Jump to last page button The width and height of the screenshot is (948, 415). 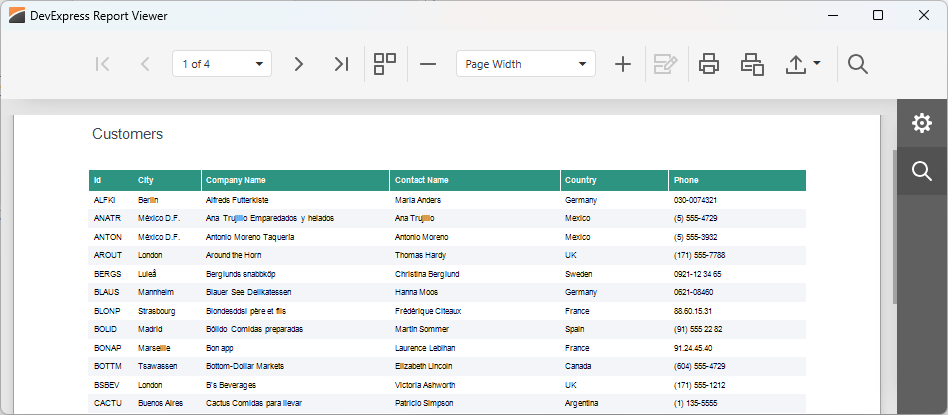click(342, 64)
